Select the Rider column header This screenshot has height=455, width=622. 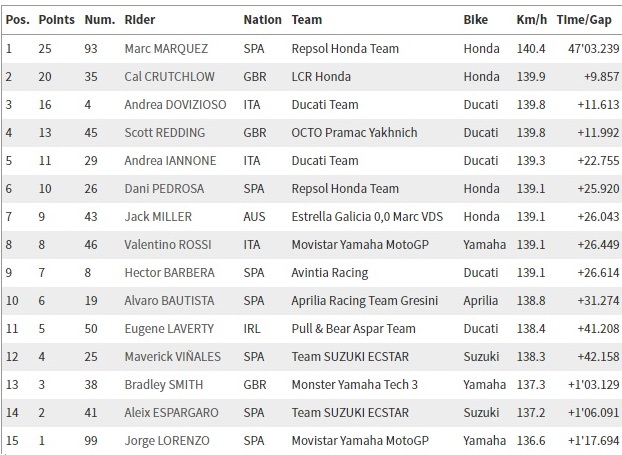(140, 20)
